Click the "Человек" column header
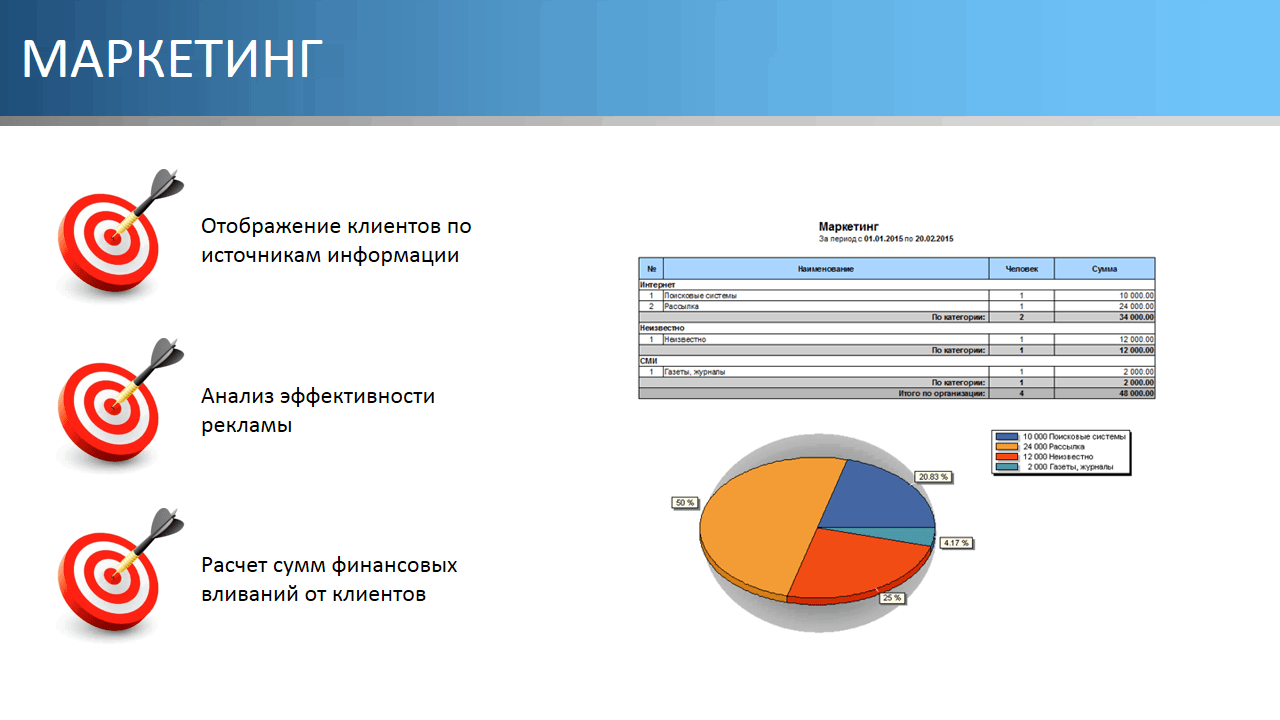Viewport: 1280px width, 720px height. (1022, 269)
